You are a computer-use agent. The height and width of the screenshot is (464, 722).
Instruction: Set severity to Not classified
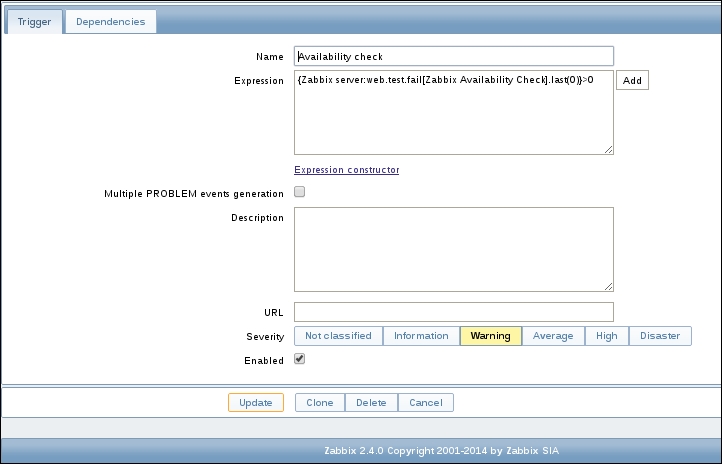pos(338,336)
